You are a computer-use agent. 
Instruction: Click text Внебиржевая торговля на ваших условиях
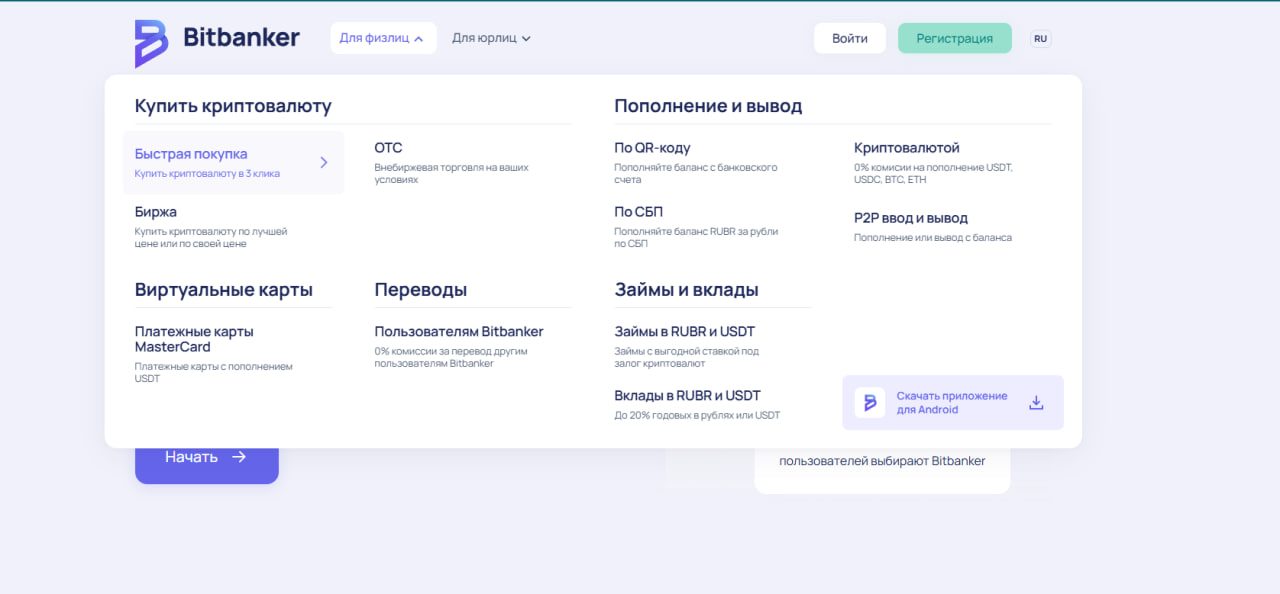(x=451, y=173)
